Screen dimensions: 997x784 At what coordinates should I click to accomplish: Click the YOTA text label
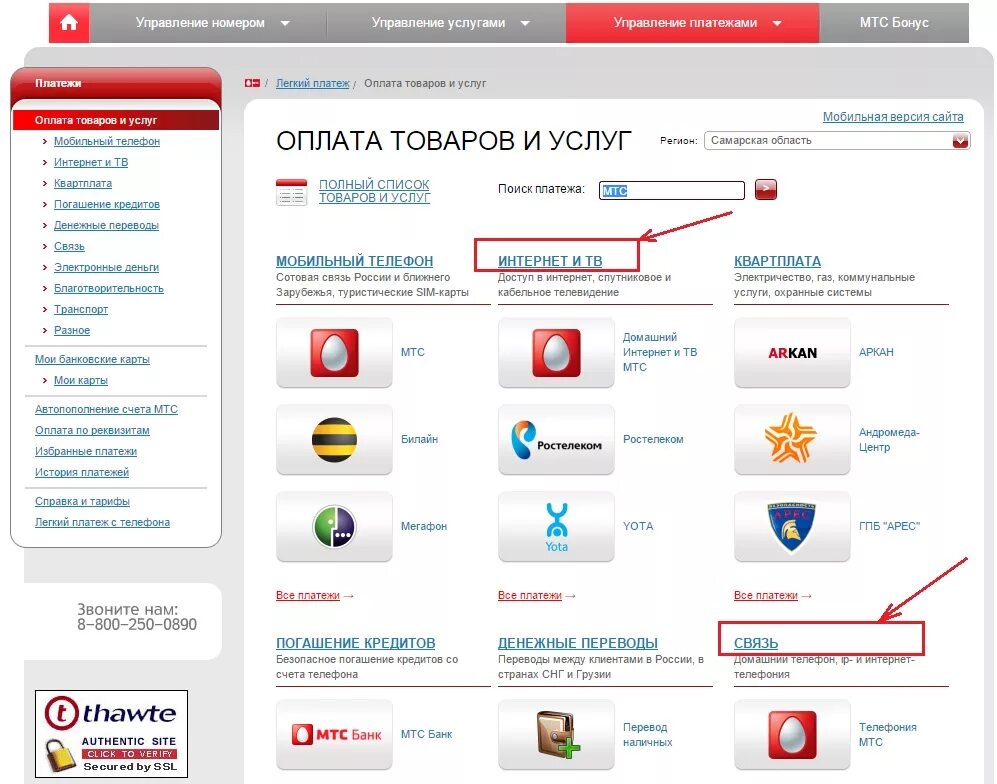click(x=638, y=526)
